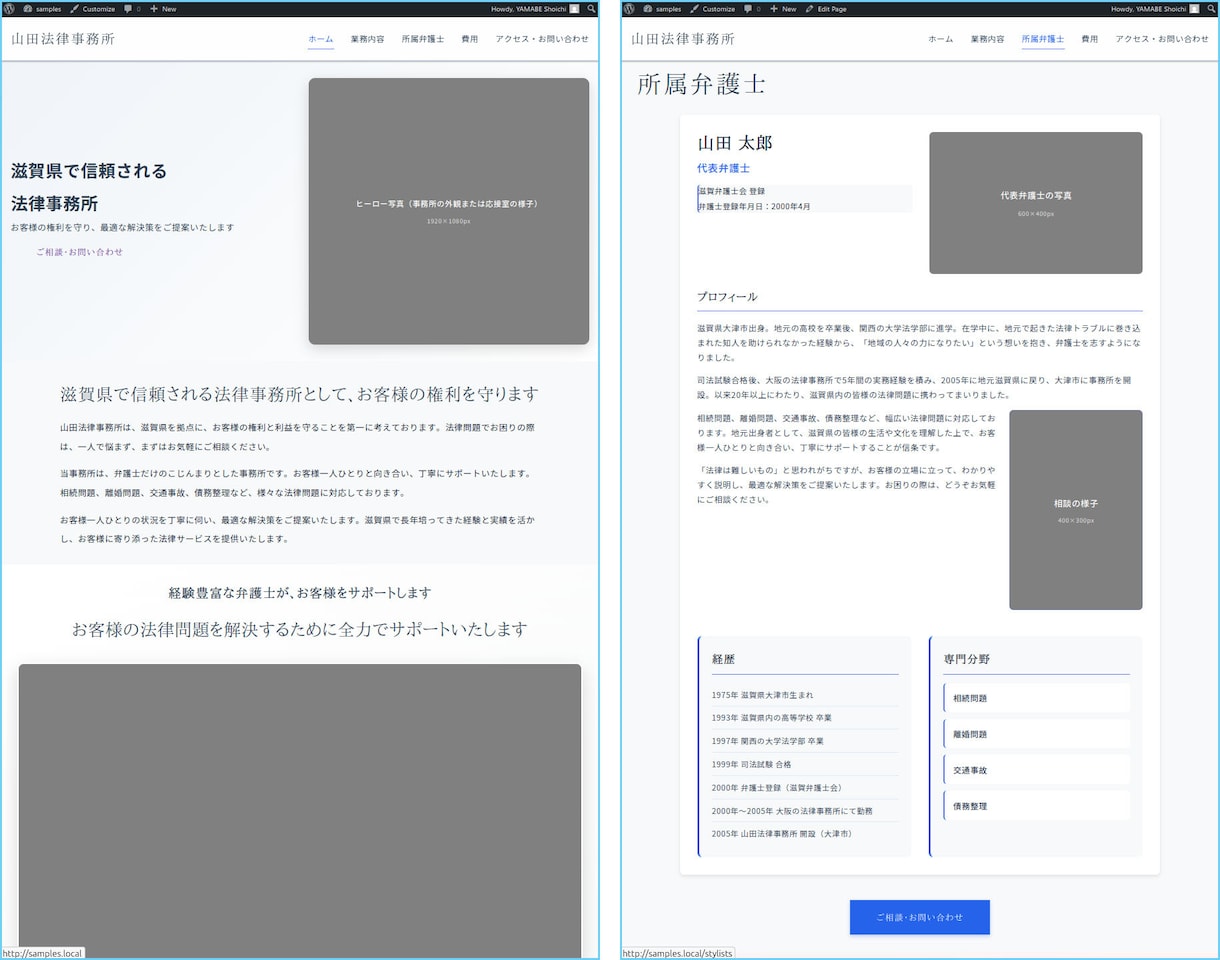Screen dimensions: 1220x960
Task: Click 2000年 弁護士登録 career row
Action: click(x=805, y=787)
